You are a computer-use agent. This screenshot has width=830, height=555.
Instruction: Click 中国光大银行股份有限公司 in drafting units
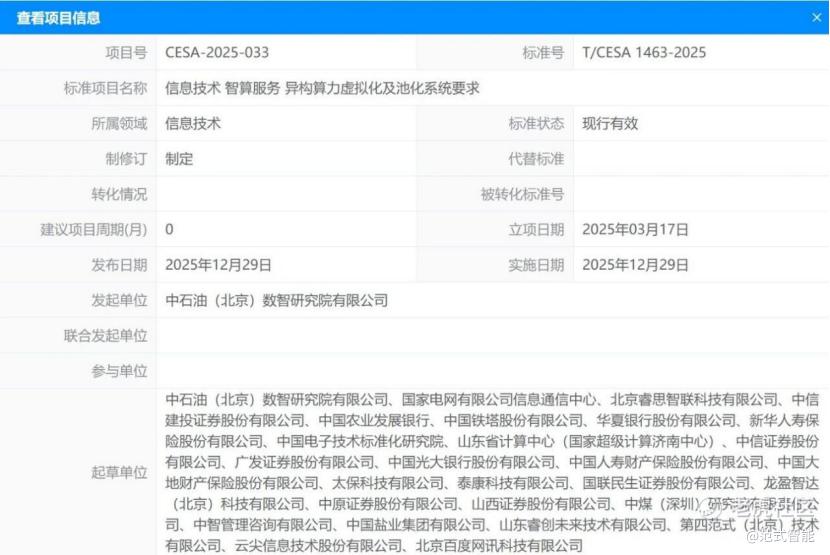click(x=472, y=462)
